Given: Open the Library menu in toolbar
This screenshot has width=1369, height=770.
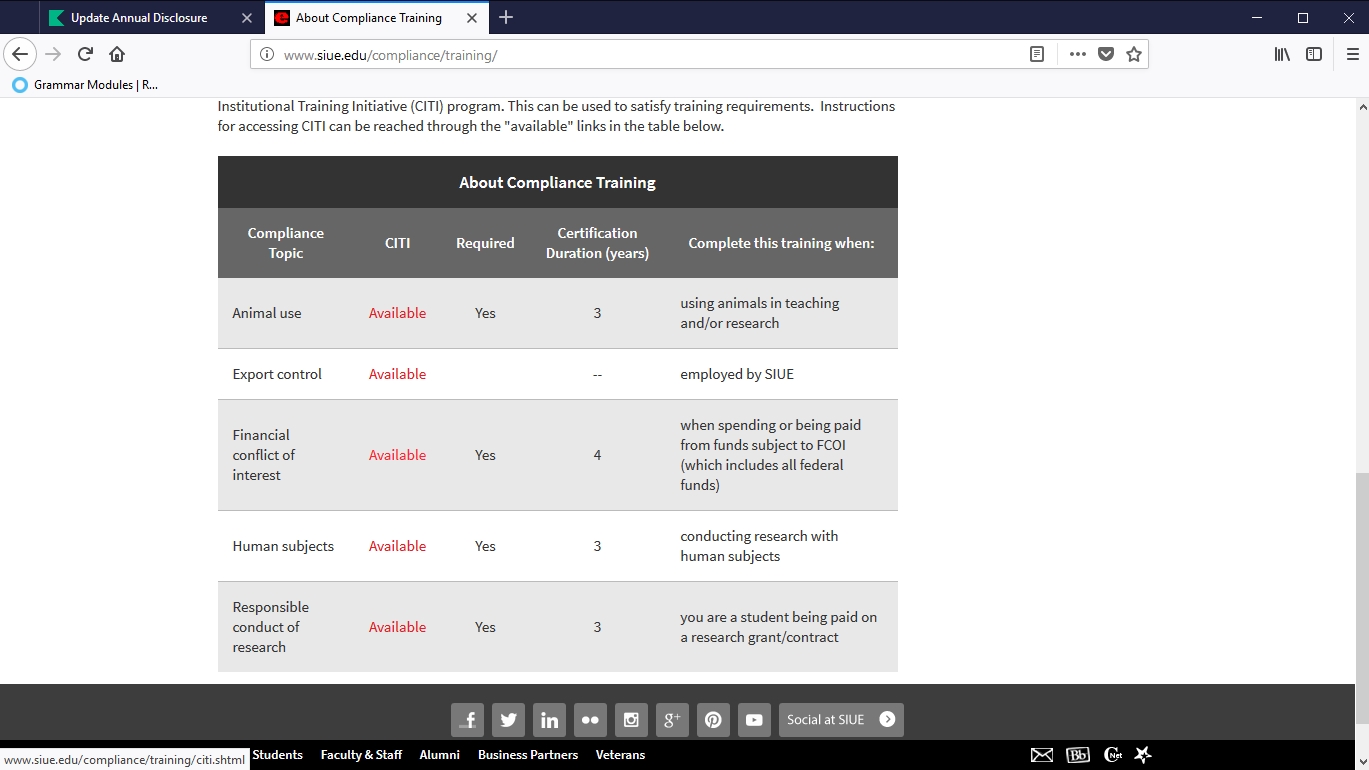Looking at the screenshot, I should pos(1282,55).
